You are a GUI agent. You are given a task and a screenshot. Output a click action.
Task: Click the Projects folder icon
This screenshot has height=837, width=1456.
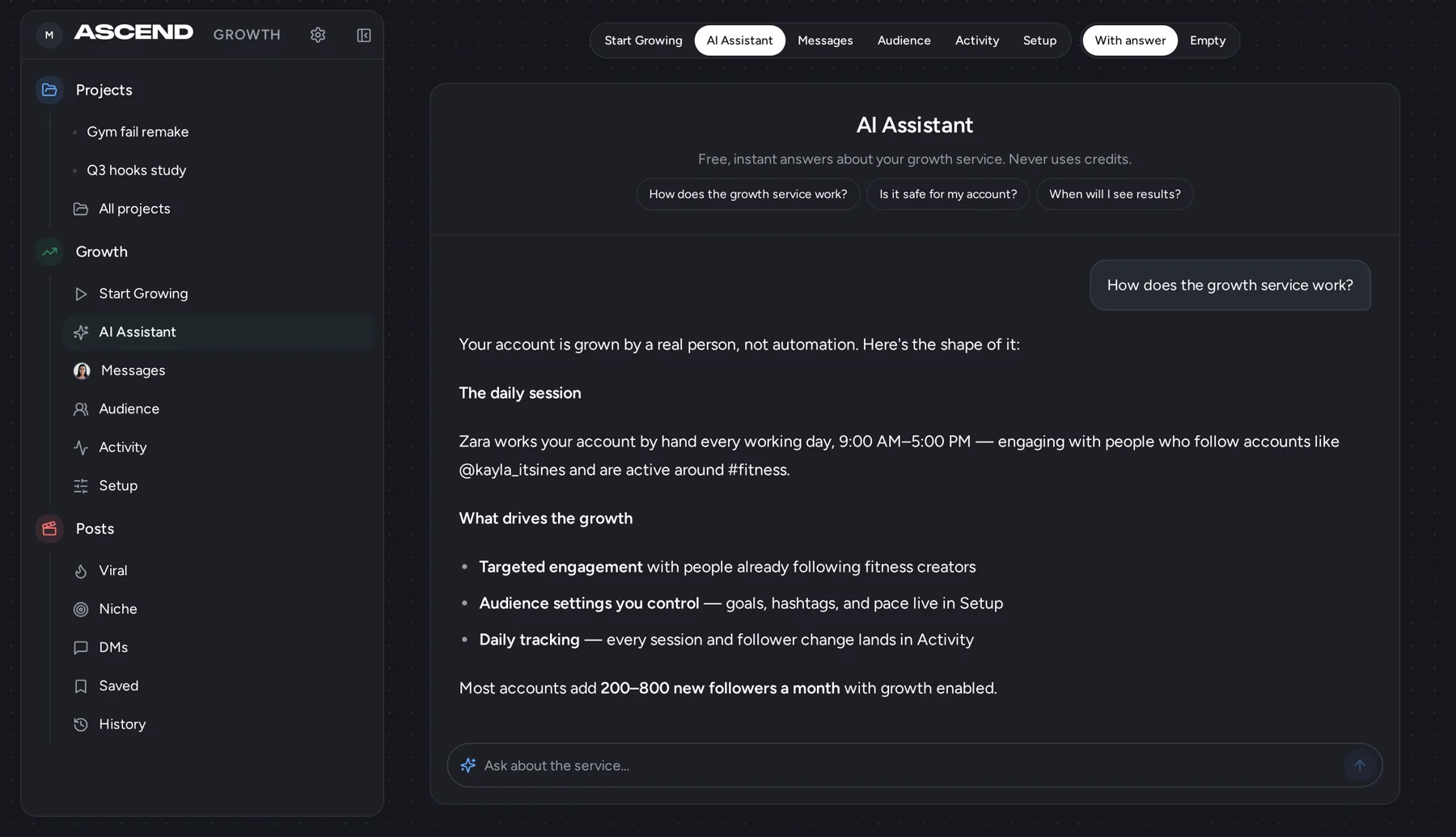[49, 90]
